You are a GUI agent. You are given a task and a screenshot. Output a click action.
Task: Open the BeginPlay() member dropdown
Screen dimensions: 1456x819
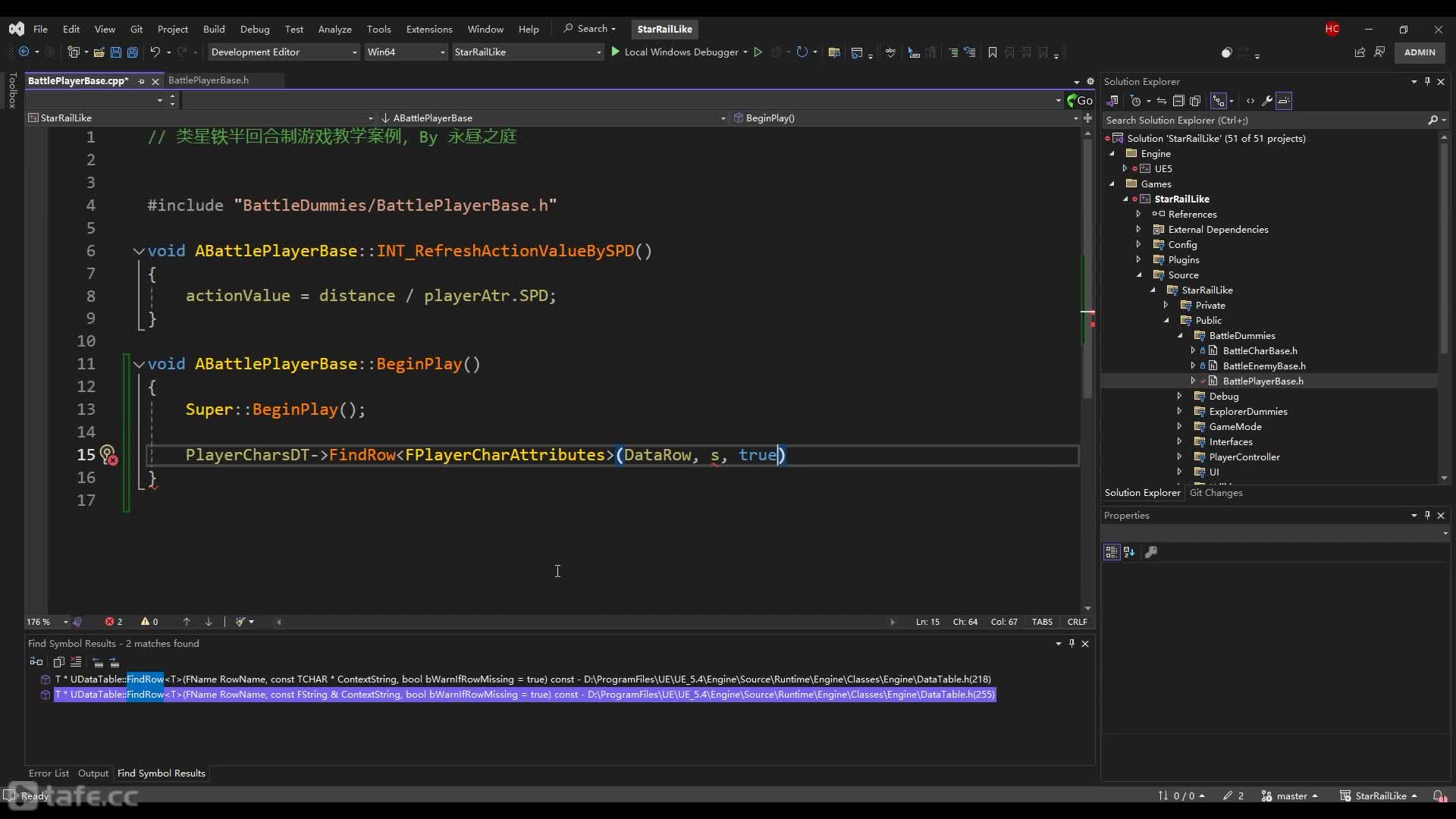(x=905, y=118)
